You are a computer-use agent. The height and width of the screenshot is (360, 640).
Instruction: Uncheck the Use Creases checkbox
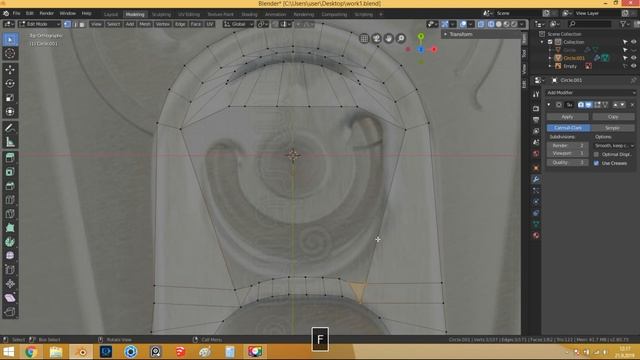(x=596, y=163)
